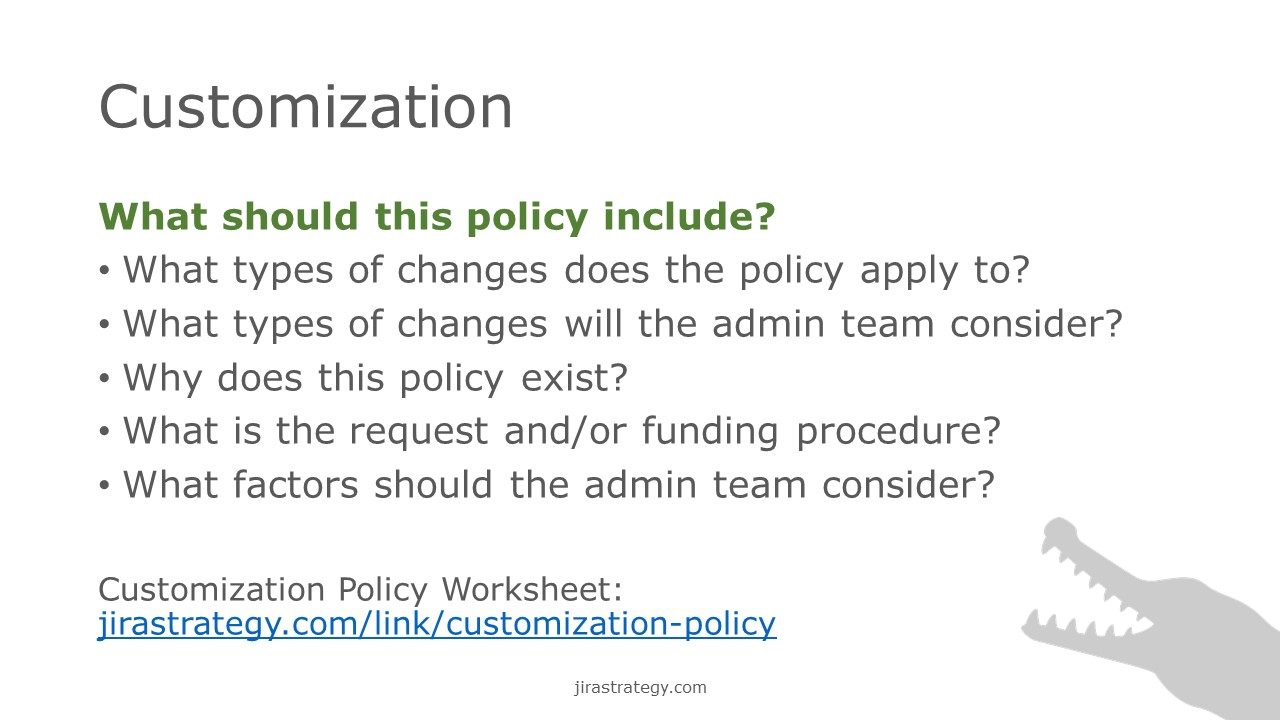The image size is (1280, 720).
Task: Select the Customization slide title
Action: (x=306, y=107)
